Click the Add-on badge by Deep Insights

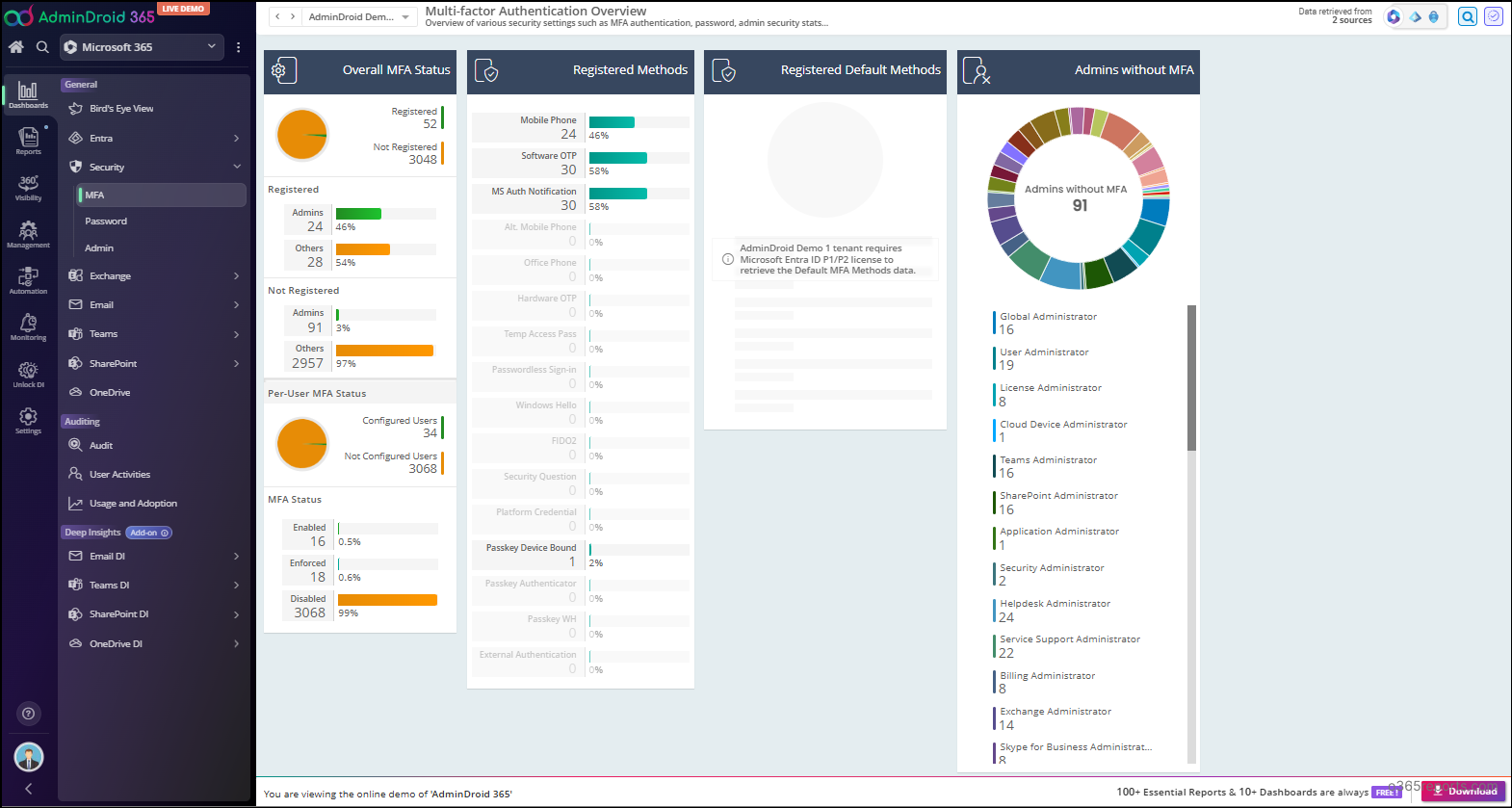point(149,533)
